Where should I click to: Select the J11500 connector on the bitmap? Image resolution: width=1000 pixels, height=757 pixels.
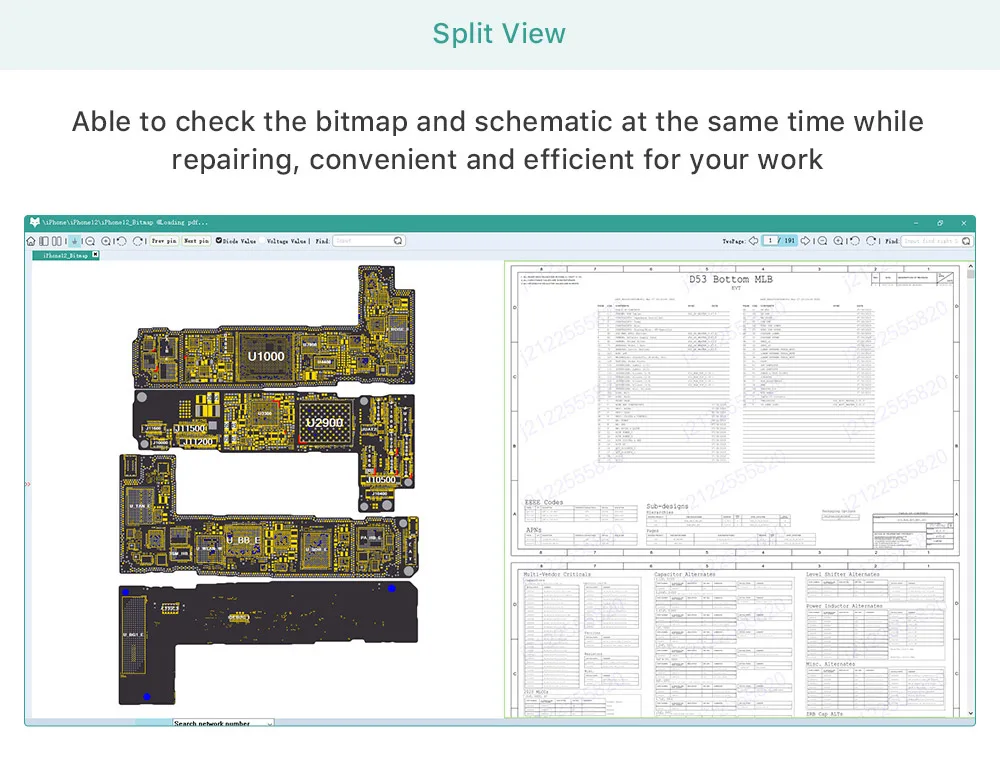pyautogui.click(x=190, y=429)
